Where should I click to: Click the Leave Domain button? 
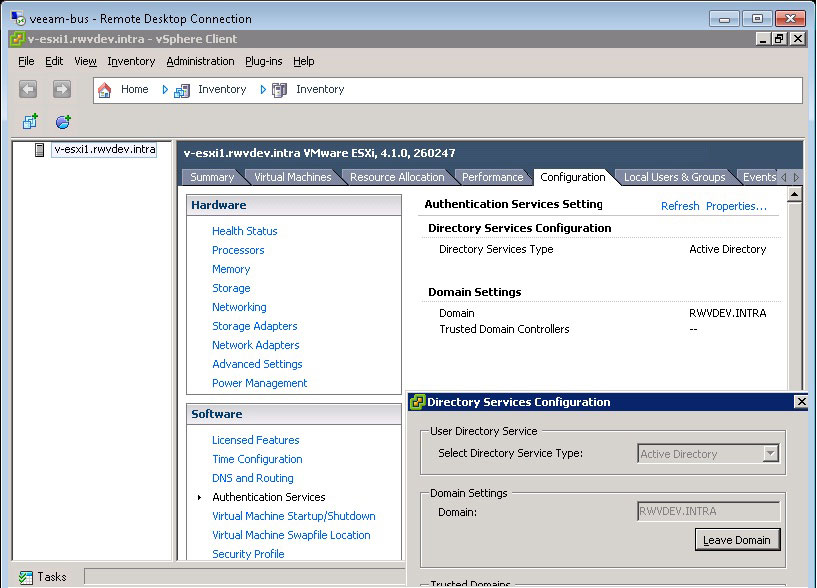[737, 540]
